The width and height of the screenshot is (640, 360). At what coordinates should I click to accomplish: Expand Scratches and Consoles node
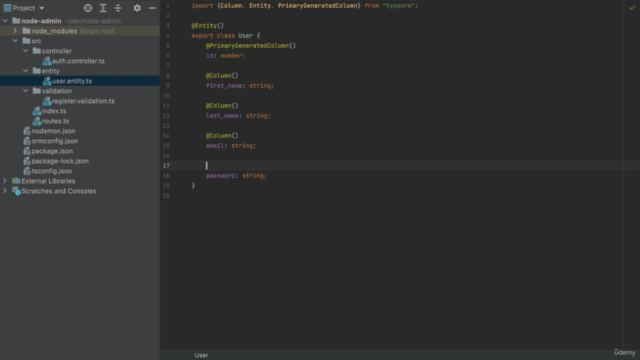5,191
